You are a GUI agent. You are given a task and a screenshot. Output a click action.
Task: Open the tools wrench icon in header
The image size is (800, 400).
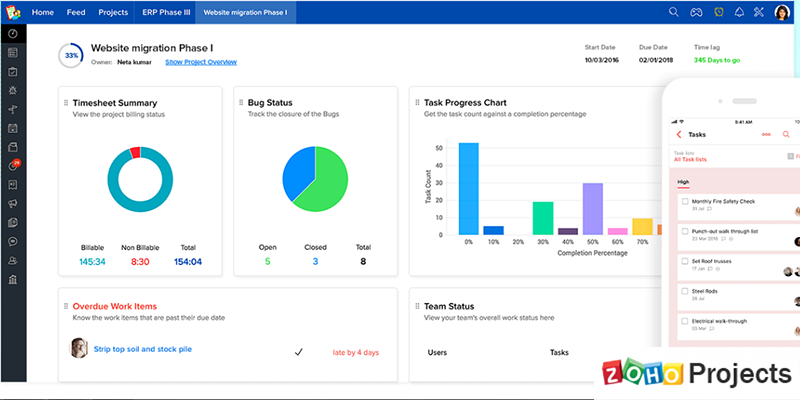coord(759,12)
